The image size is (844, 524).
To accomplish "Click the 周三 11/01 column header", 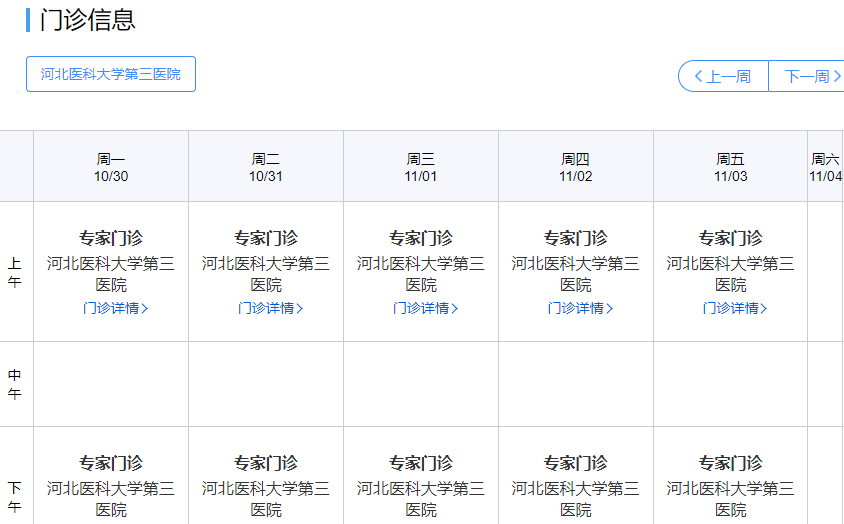I will pyautogui.click(x=421, y=167).
